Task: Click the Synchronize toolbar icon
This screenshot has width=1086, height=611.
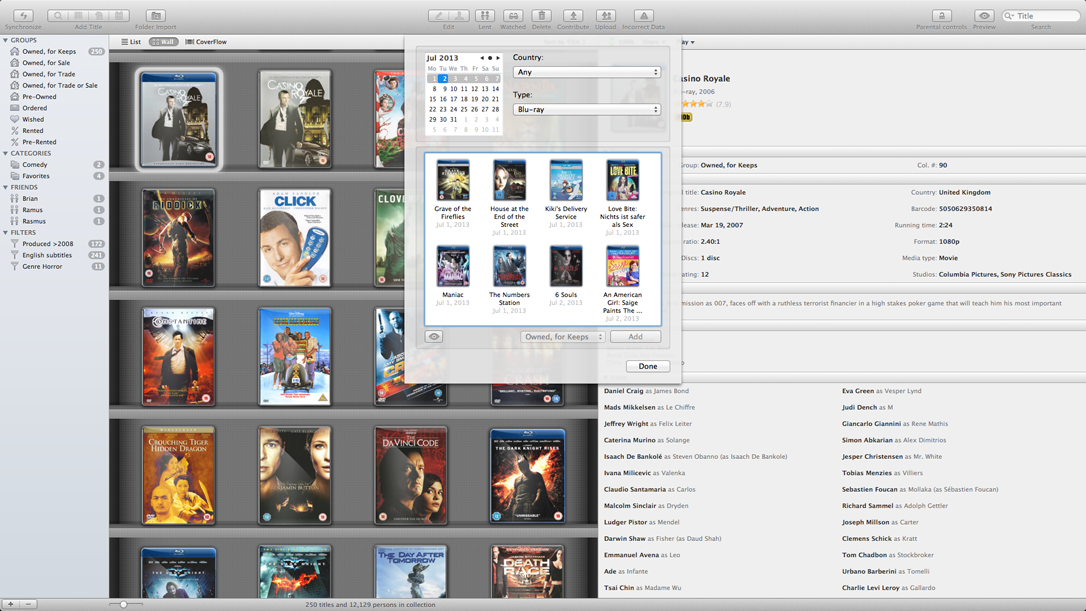Action: pos(22,15)
